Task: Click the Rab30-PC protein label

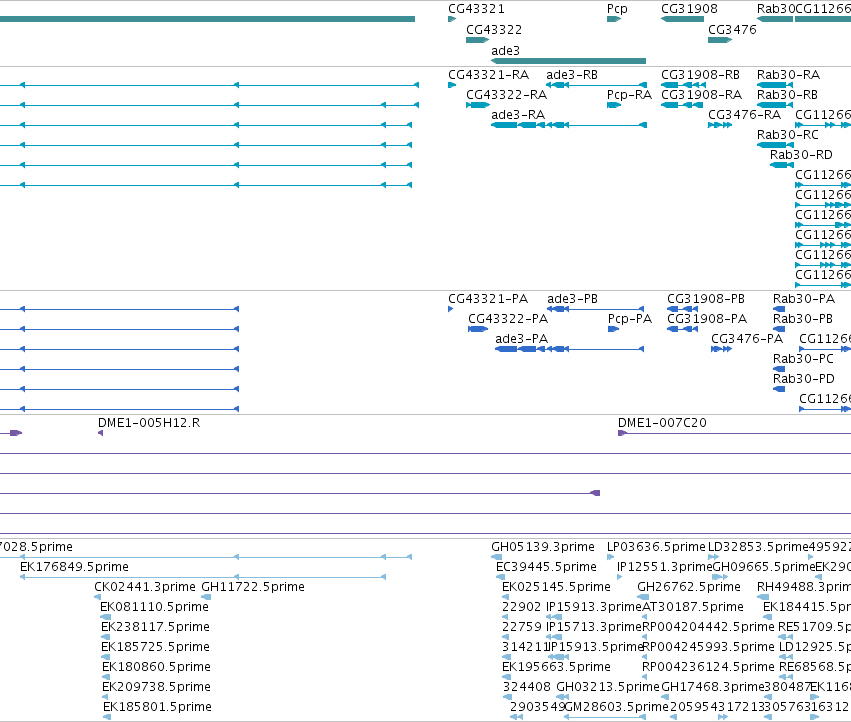Action: click(803, 359)
